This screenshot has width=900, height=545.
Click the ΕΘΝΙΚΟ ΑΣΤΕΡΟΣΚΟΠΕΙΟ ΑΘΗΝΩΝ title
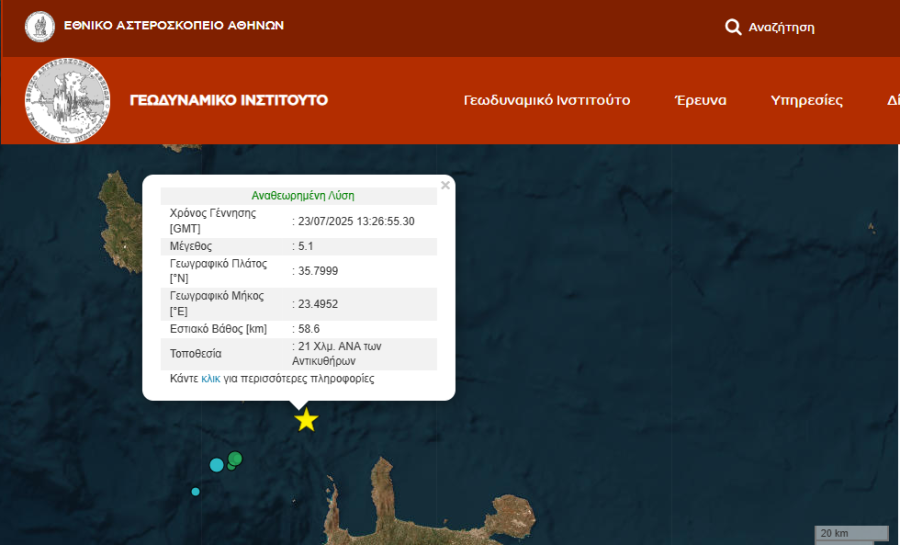pos(173,25)
